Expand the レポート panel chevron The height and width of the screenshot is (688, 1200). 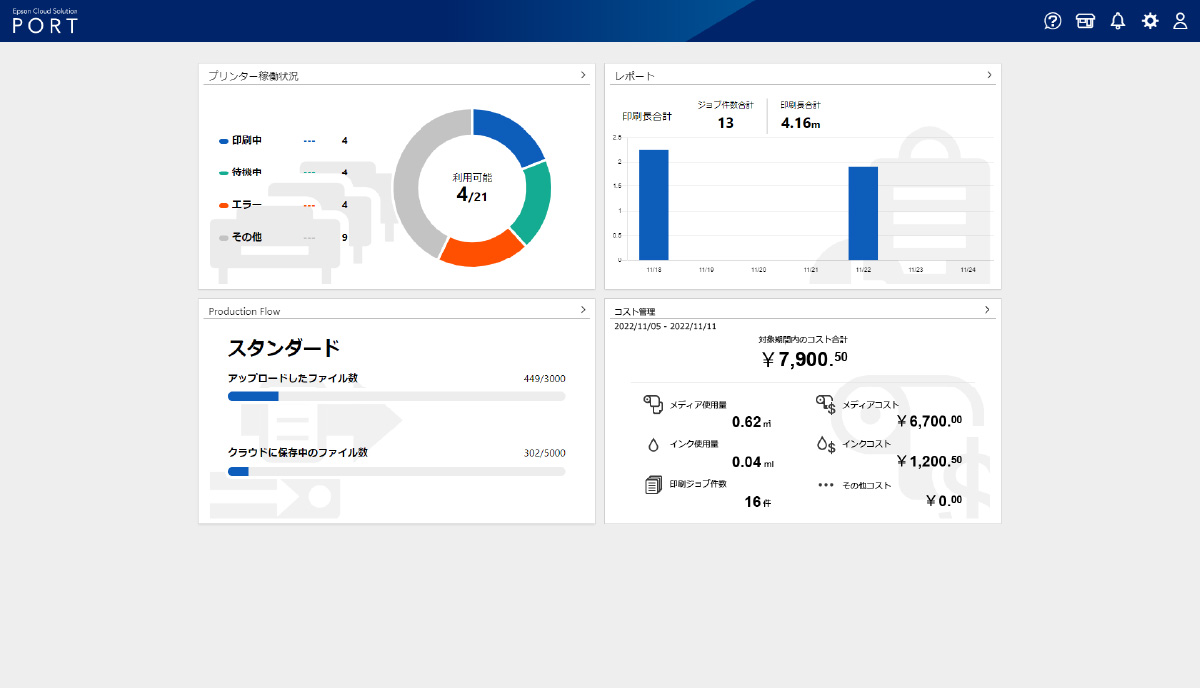989,75
